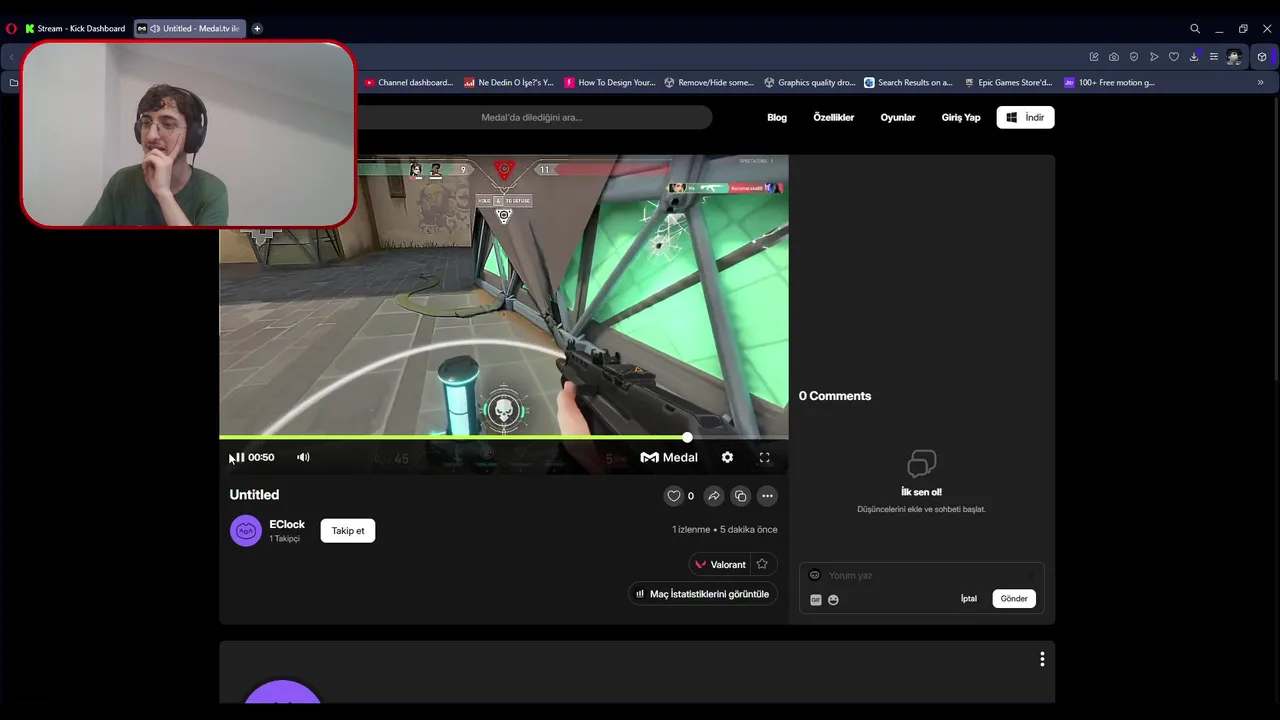Submit comment with Gönder button
This screenshot has height=720, width=1280.
(x=1014, y=599)
